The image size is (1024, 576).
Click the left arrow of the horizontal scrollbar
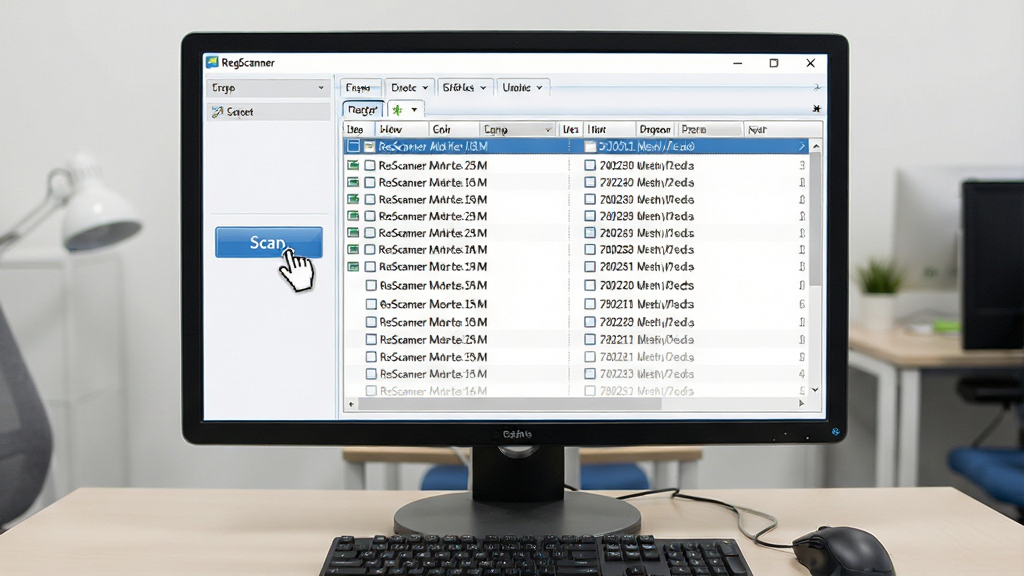[x=351, y=404]
